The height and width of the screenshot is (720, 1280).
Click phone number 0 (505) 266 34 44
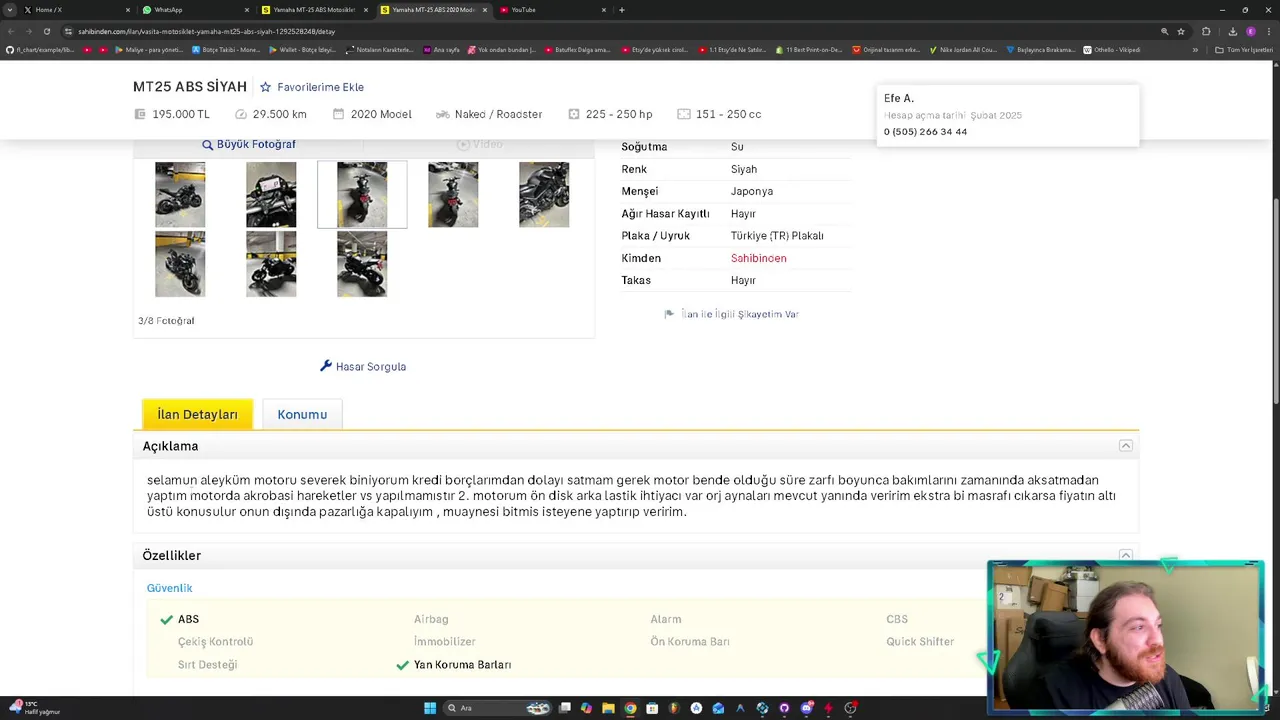point(925,132)
